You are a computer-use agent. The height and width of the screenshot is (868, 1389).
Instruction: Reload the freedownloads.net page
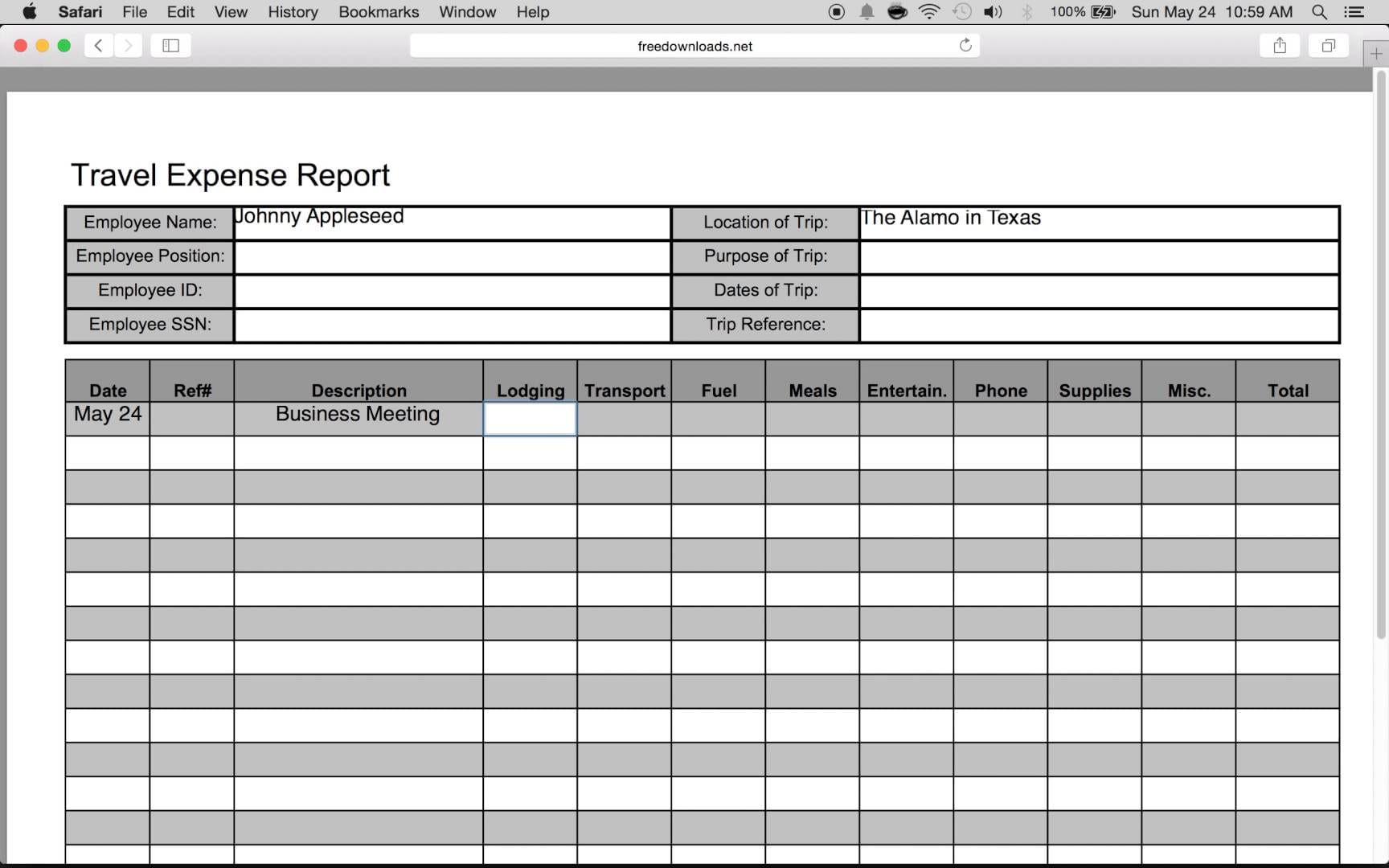[965, 46]
